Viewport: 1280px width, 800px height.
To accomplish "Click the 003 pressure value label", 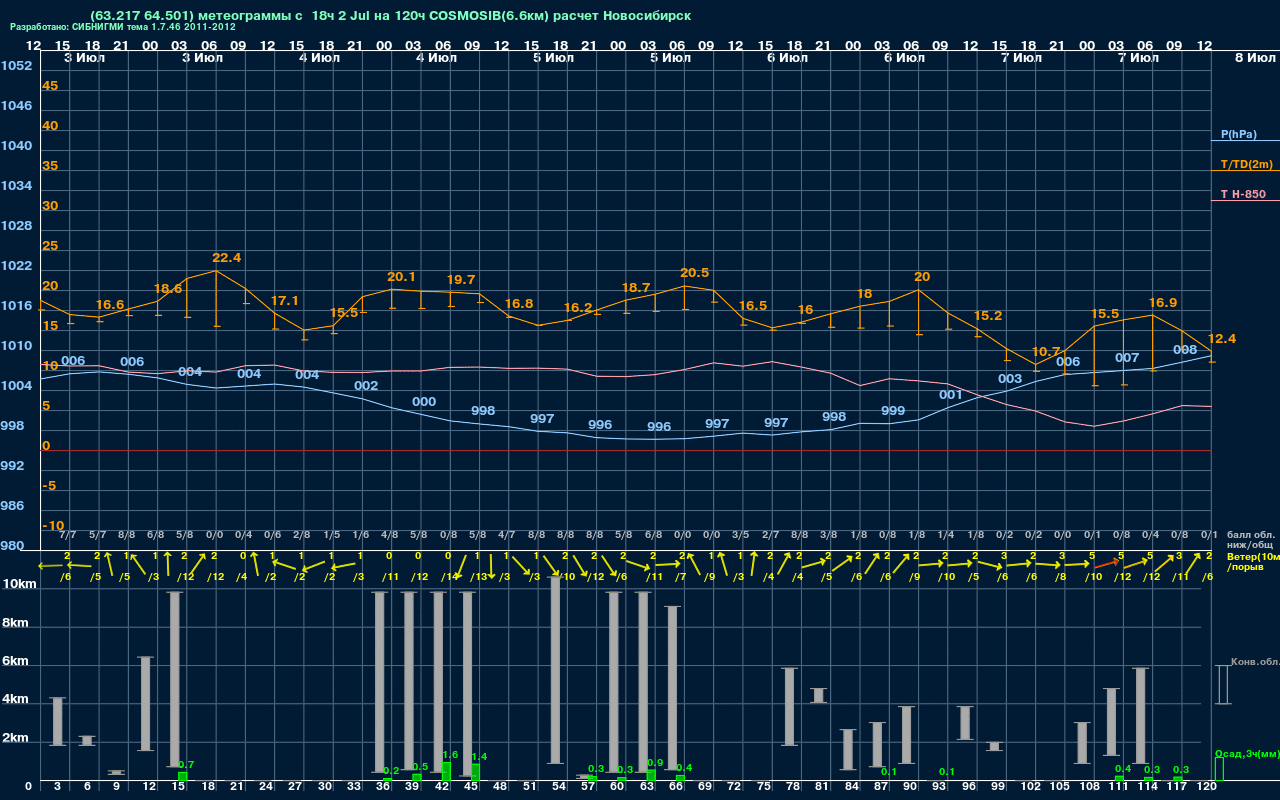I will [1010, 379].
